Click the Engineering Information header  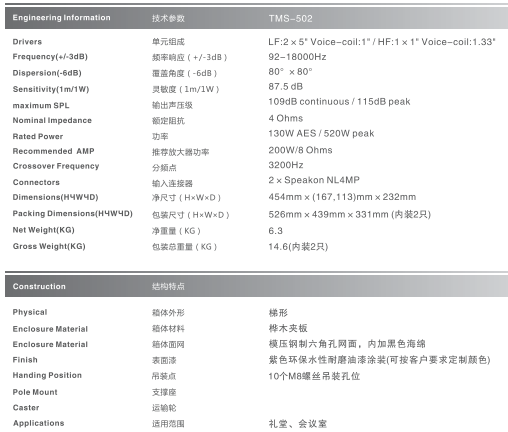[x=61, y=18]
